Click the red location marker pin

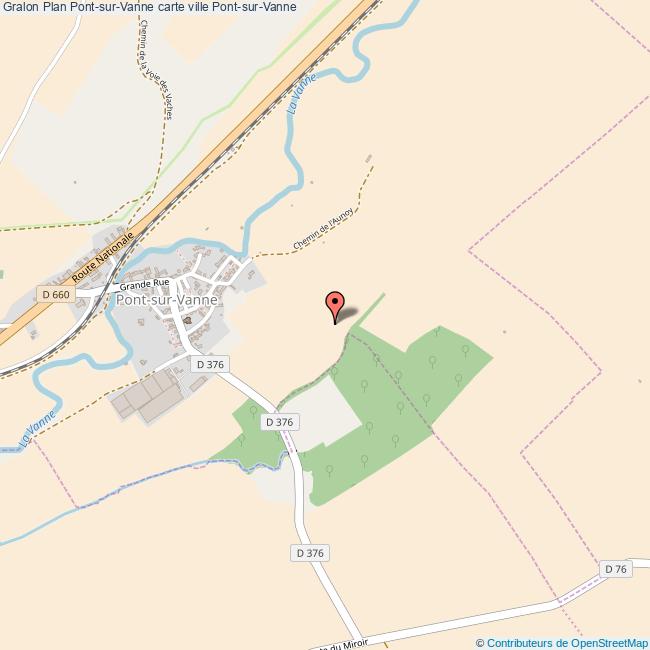coord(335,307)
